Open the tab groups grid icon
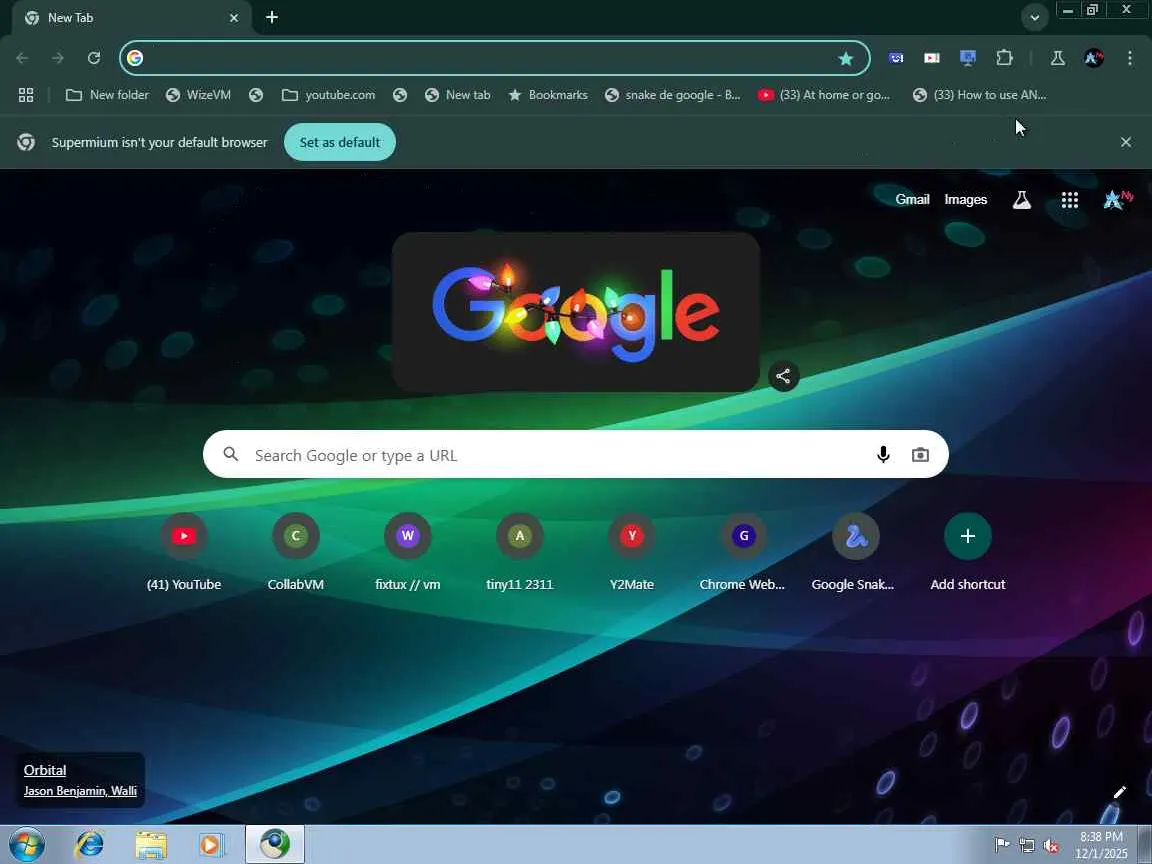The height and width of the screenshot is (864, 1152). tap(26, 95)
